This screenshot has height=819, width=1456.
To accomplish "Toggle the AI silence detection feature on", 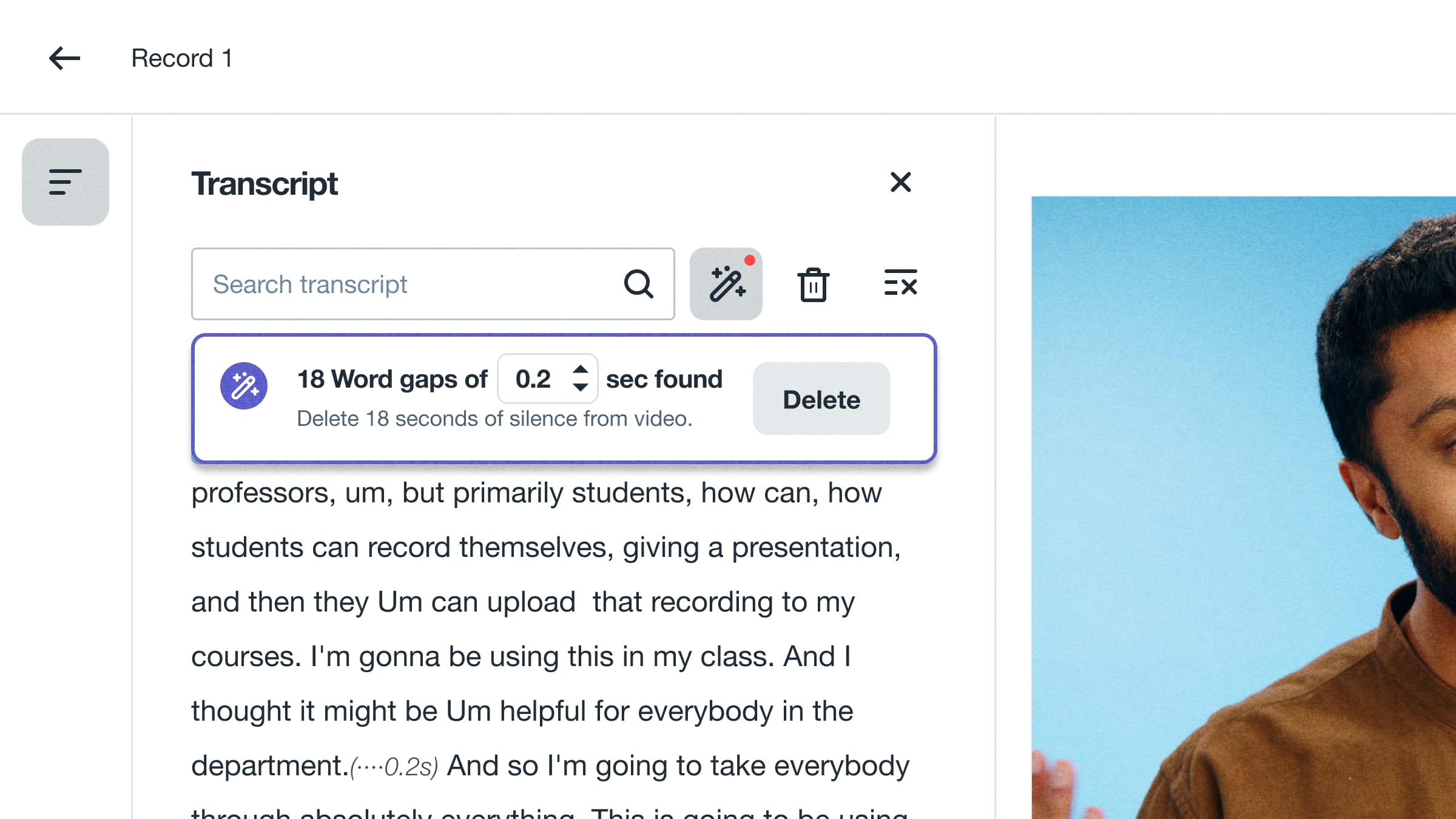I will pos(726,283).
